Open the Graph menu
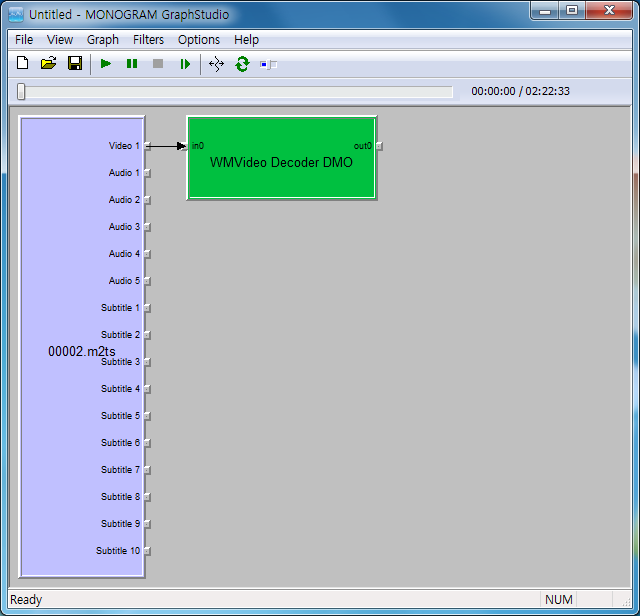This screenshot has width=640, height=616. tap(103, 40)
